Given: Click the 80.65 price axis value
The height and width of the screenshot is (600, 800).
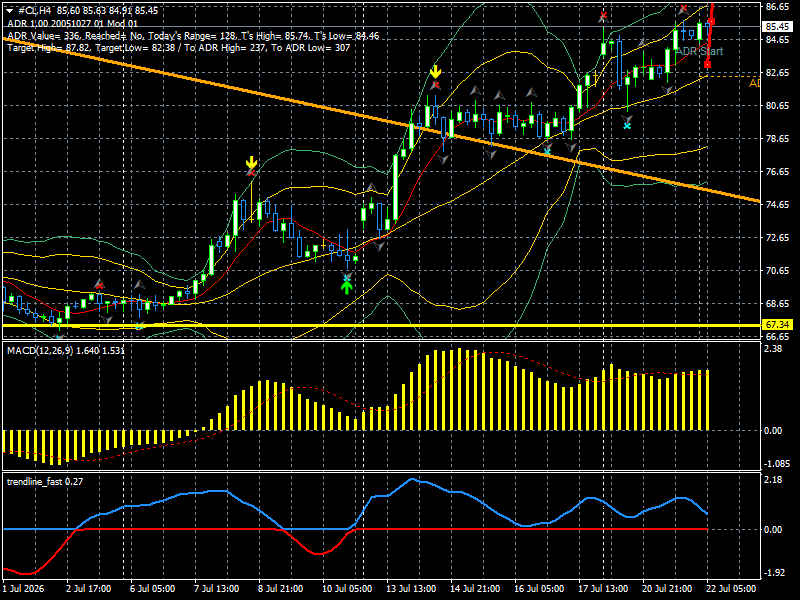Looking at the screenshot, I should 777,106.
